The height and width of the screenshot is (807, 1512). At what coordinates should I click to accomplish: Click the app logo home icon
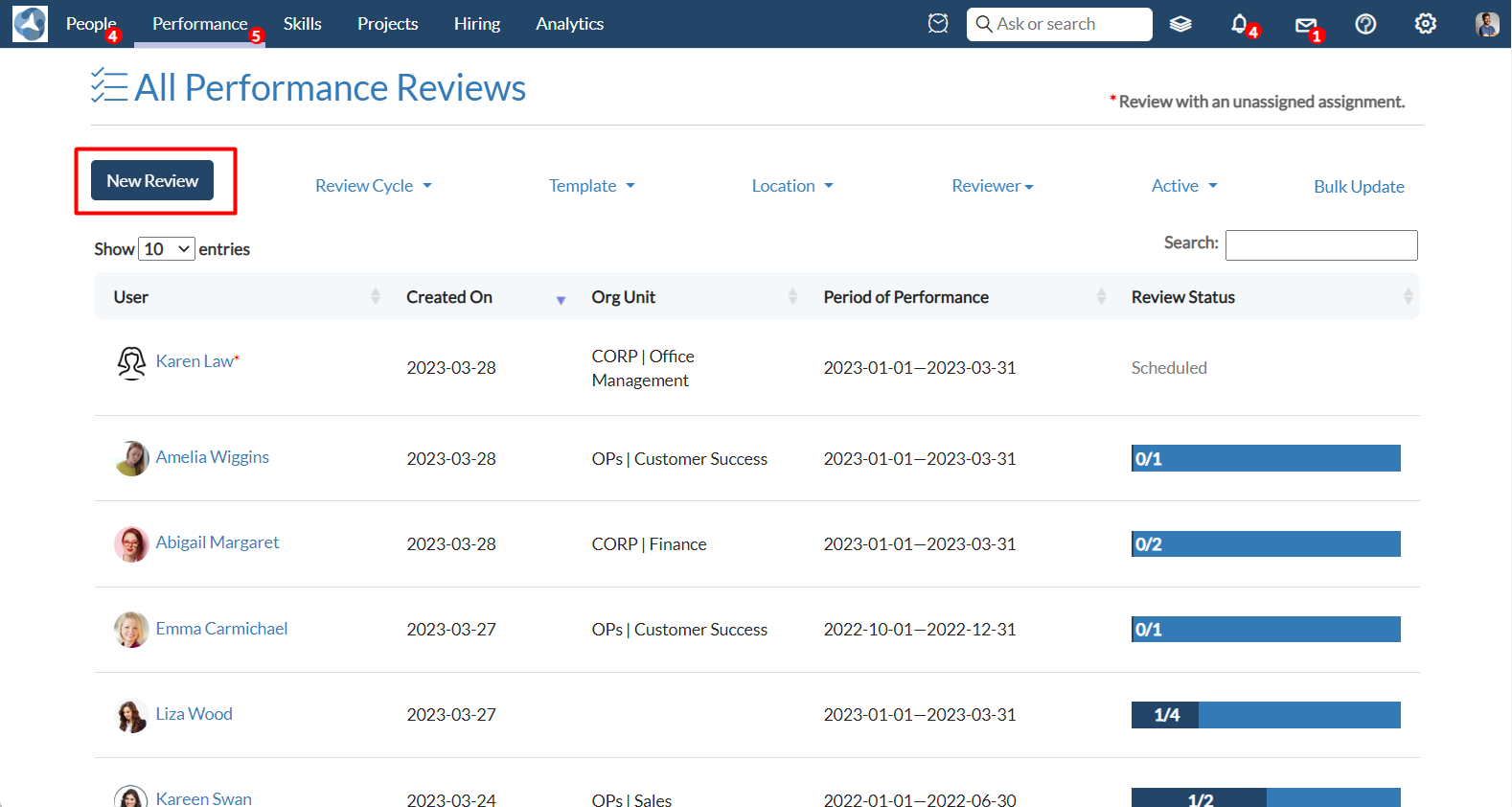coord(30,24)
